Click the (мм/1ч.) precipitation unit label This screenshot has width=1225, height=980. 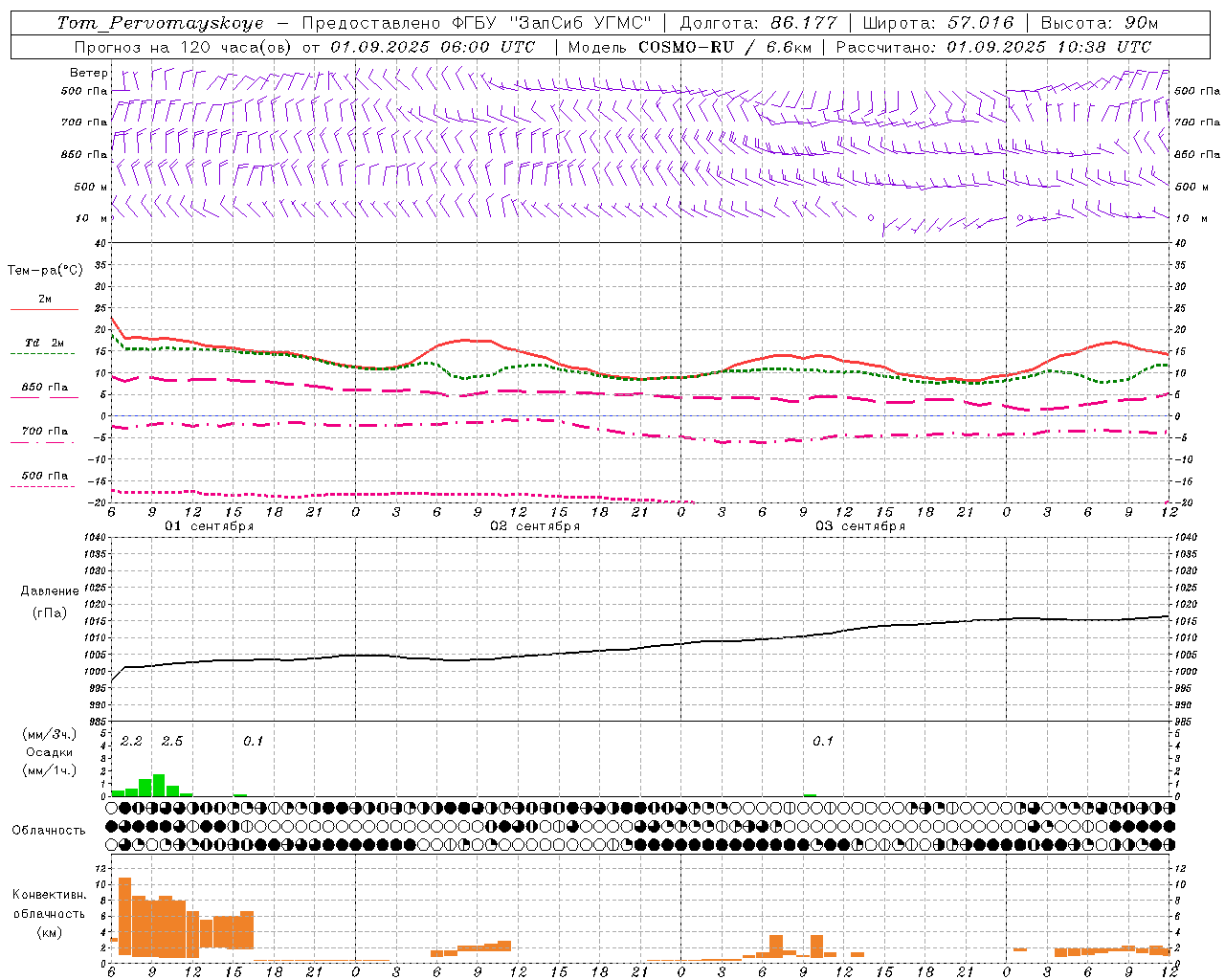pos(50,770)
